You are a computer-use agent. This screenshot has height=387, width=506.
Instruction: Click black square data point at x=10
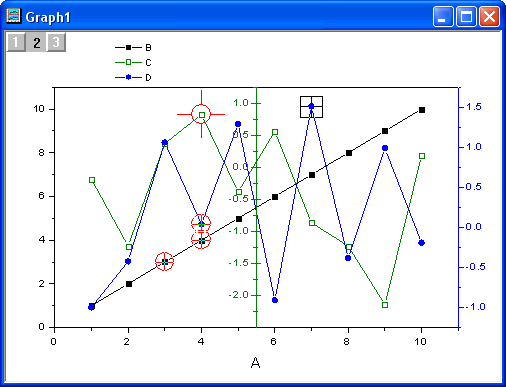(x=422, y=110)
